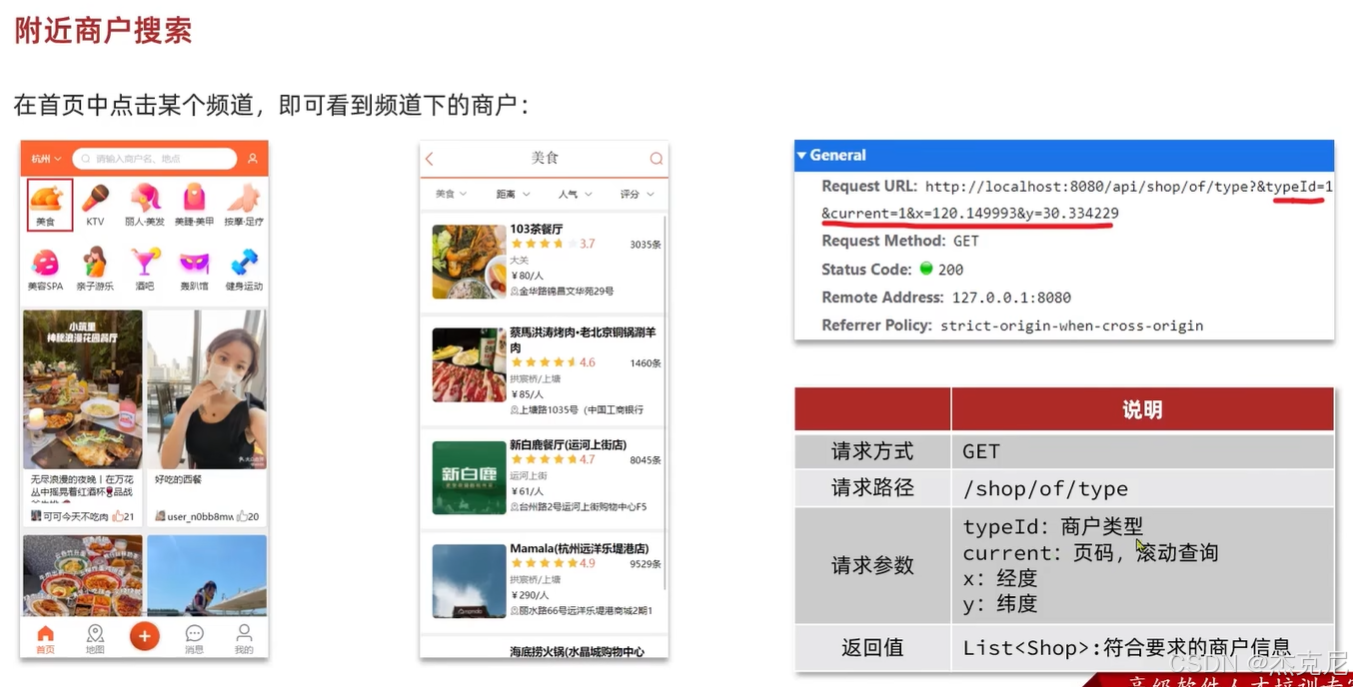Tap the round orange plus button

(144, 636)
